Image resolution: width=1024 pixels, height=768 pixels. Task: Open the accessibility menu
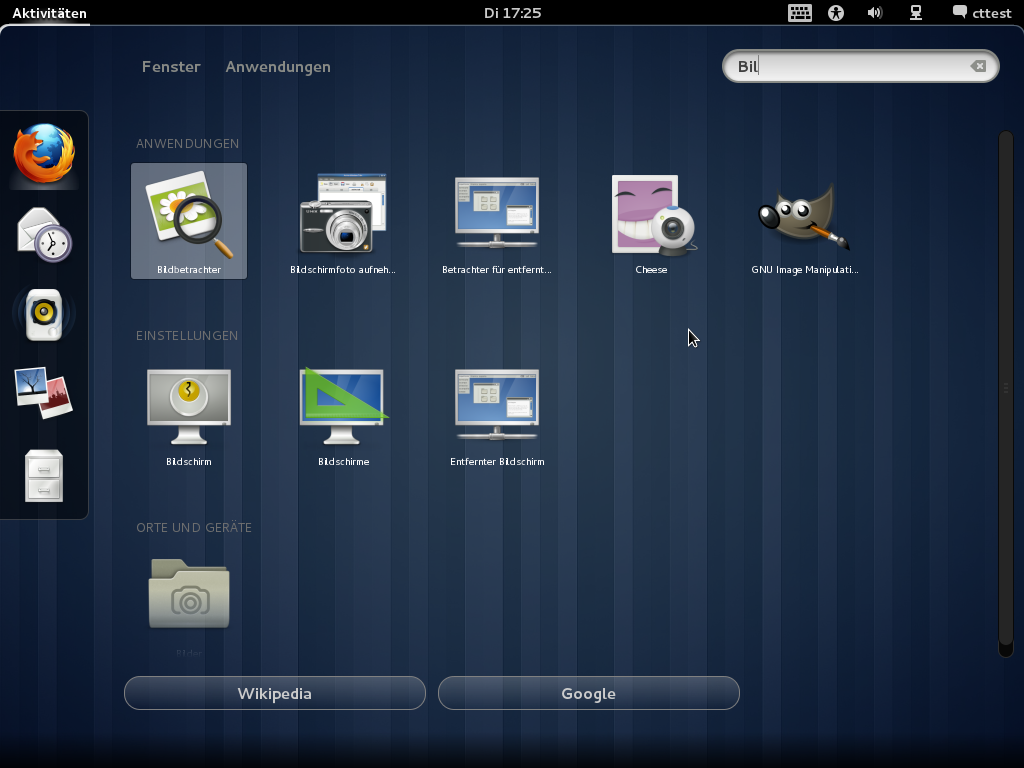[836, 13]
